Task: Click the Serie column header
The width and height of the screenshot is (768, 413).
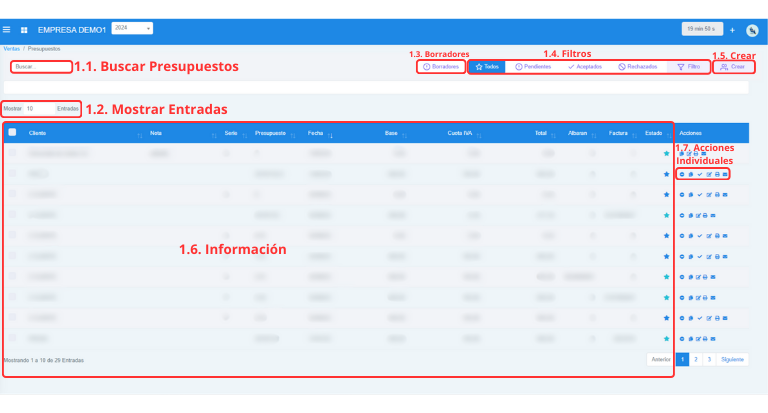Action: click(231, 133)
